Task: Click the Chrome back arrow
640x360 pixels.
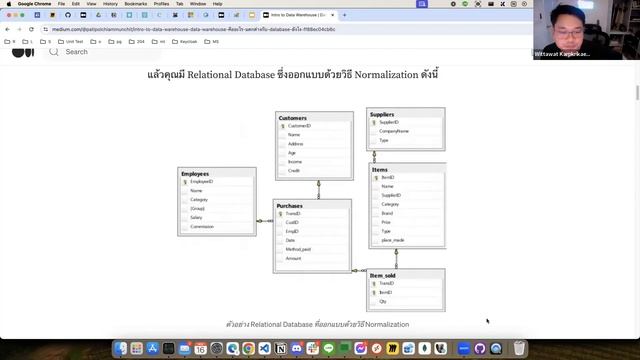Action: [7, 29]
